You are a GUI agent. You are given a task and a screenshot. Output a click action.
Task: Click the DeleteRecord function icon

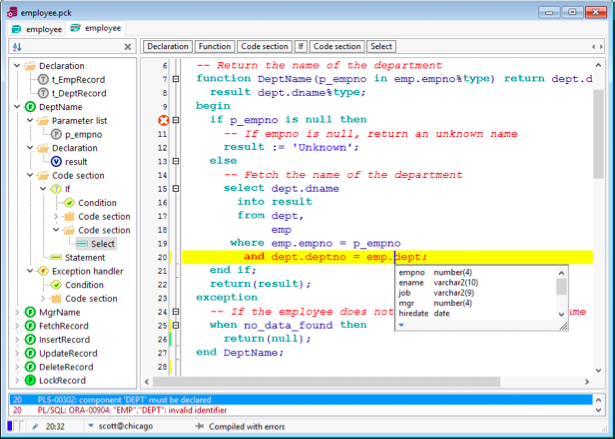[30, 367]
